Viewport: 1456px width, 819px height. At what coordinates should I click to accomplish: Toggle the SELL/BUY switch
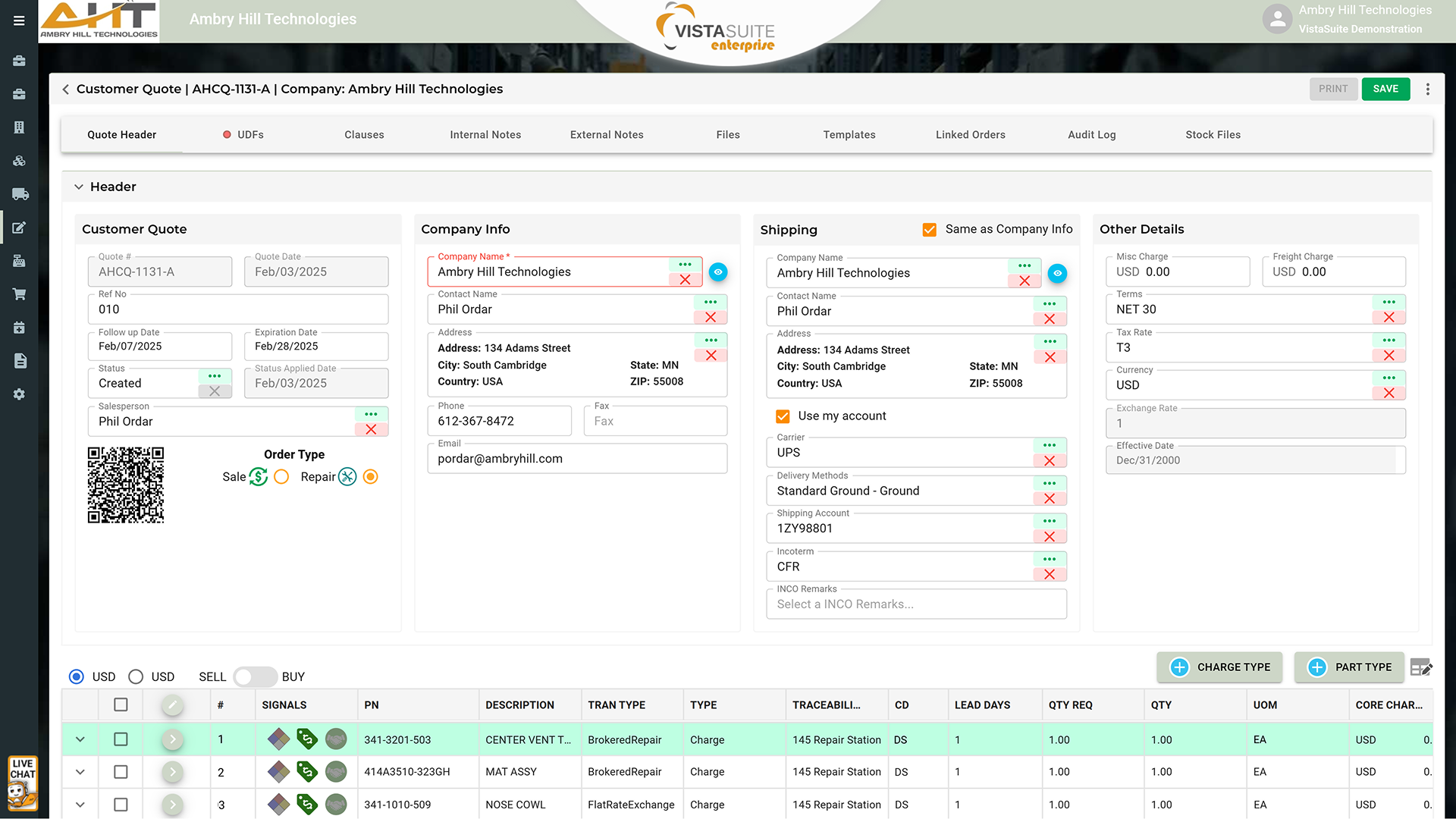pos(254,676)
